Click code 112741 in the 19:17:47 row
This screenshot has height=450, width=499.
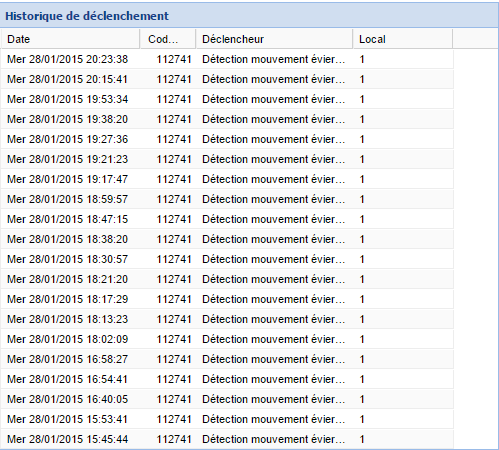174,179
